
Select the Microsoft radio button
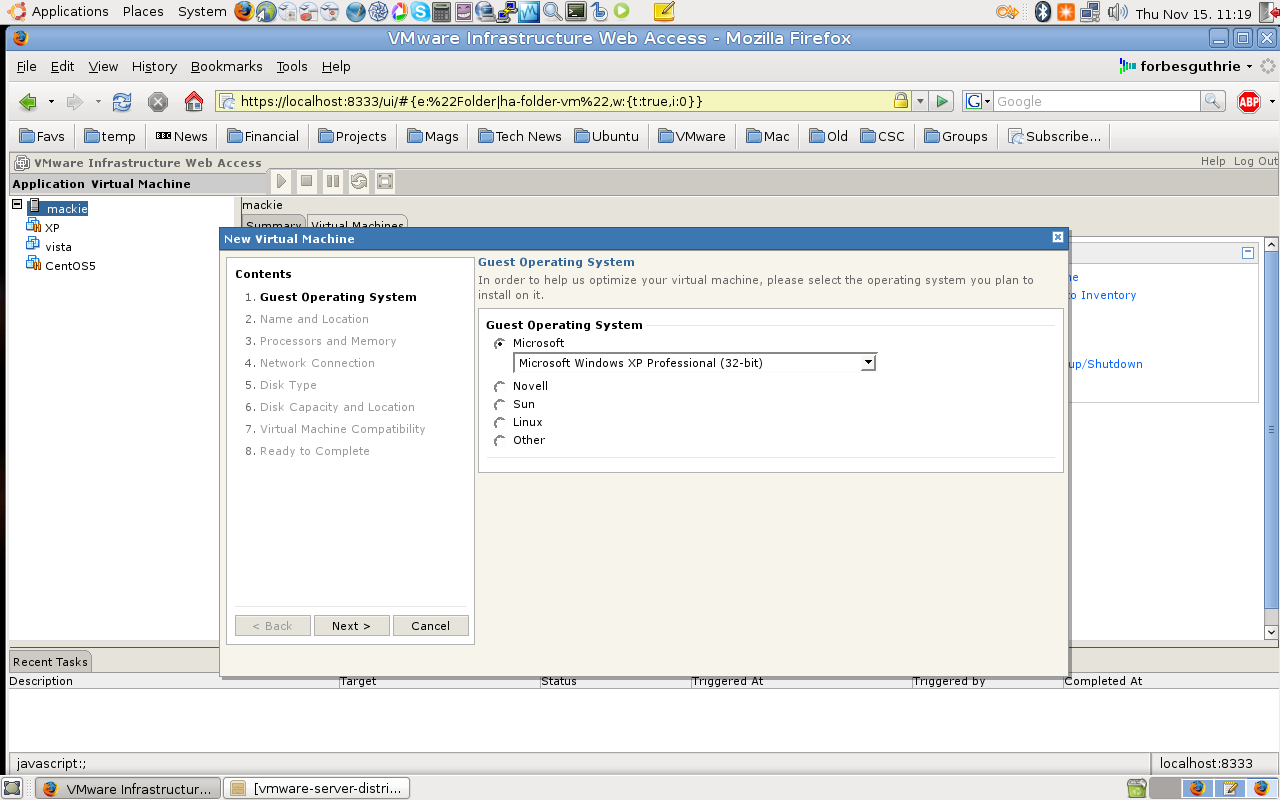500,344
